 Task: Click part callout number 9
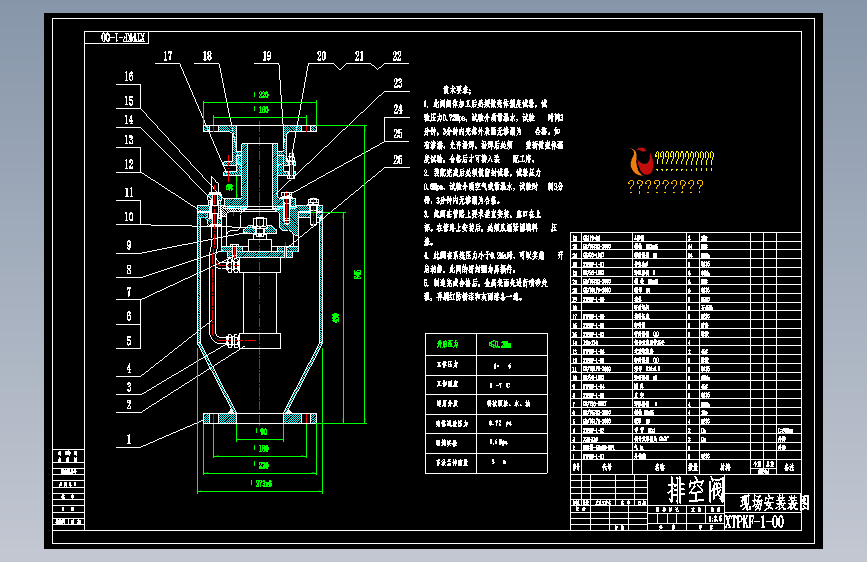tap(129, 245)
